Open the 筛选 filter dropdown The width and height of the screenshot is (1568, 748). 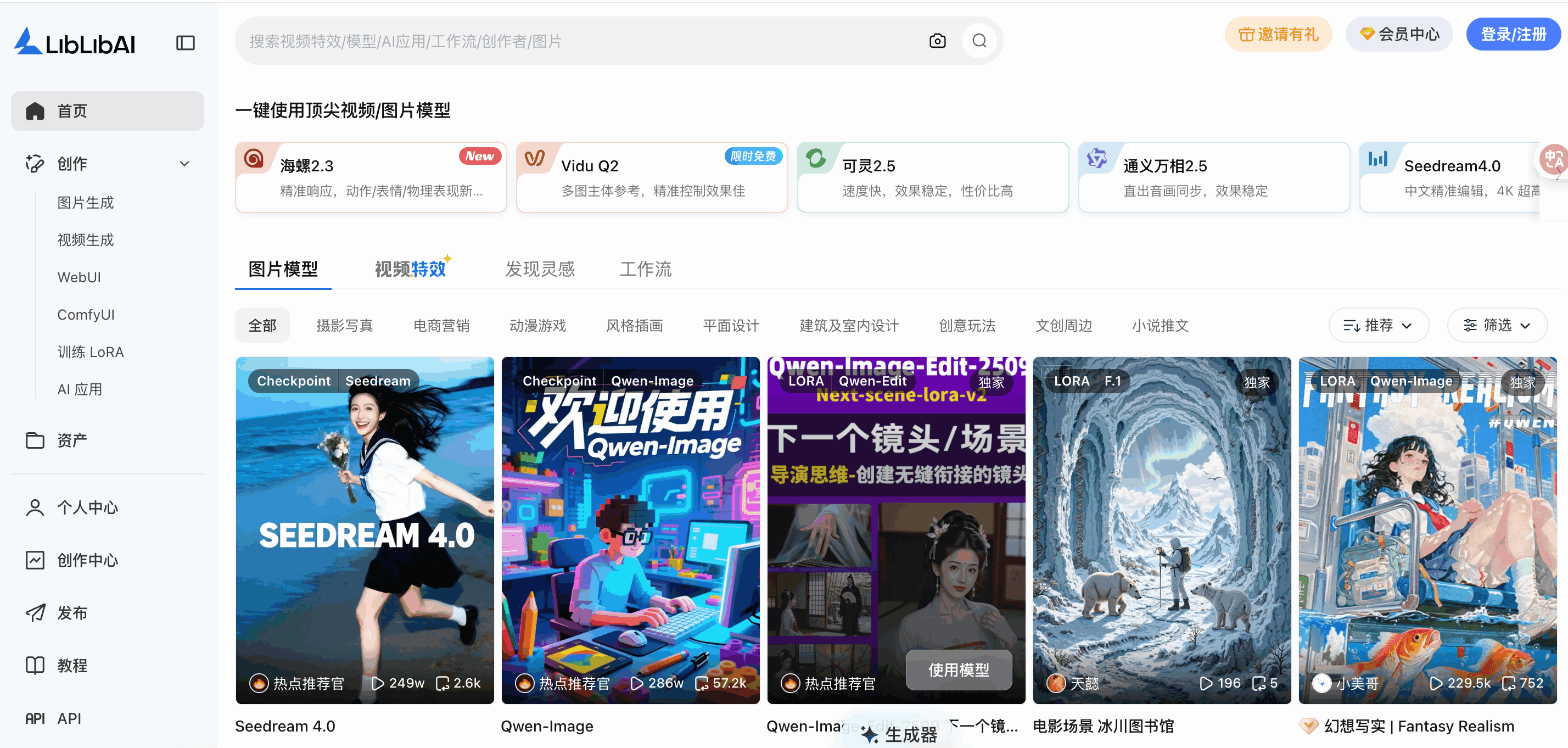point(1497,325)
